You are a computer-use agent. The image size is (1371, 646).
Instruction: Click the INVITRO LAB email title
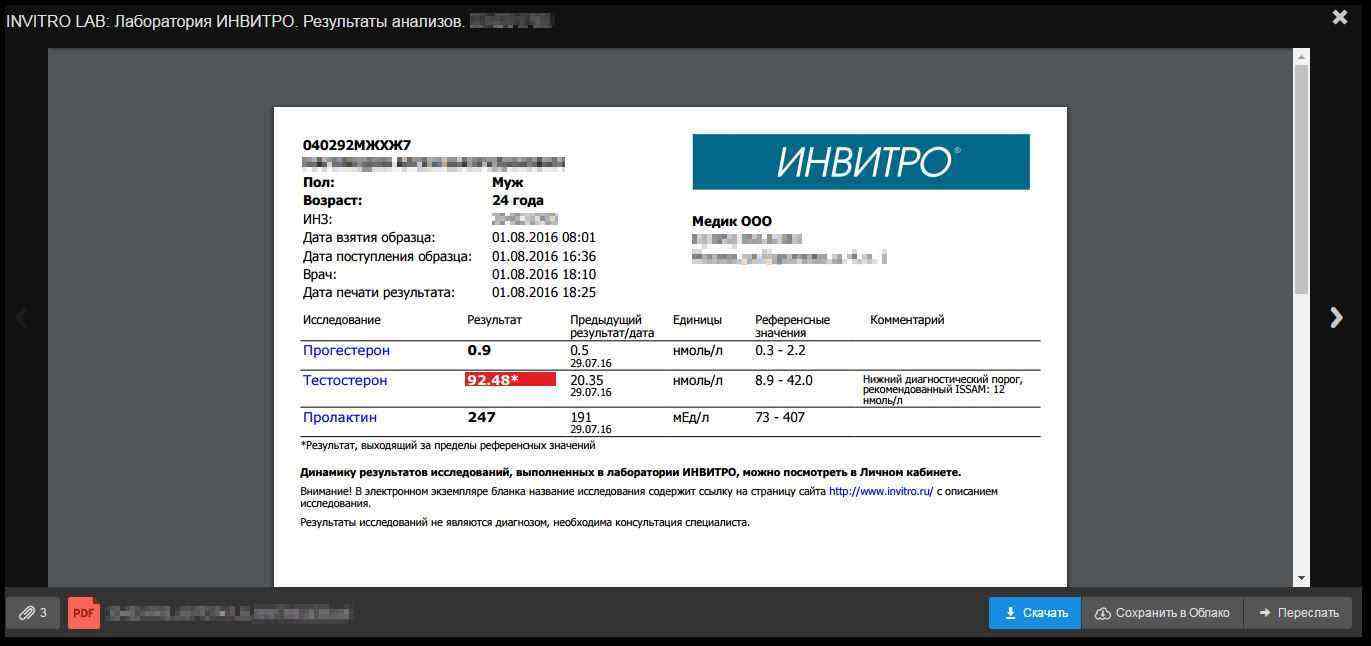coord(235,21)
